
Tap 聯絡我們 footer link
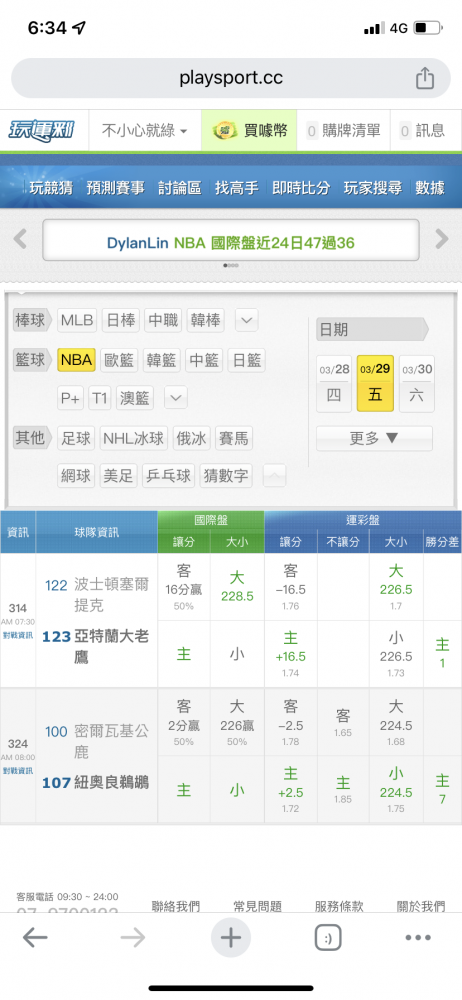click(175, 906)
